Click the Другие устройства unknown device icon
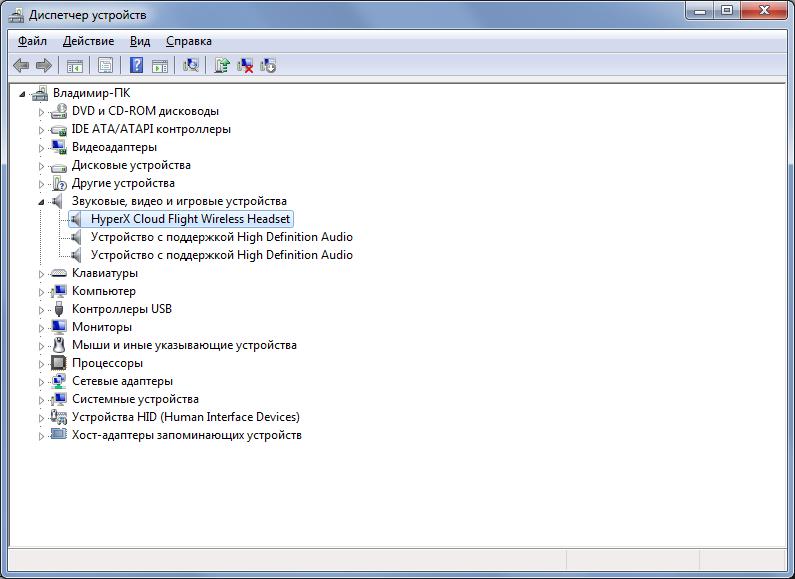The image size is (795, 579). point(59,183)
